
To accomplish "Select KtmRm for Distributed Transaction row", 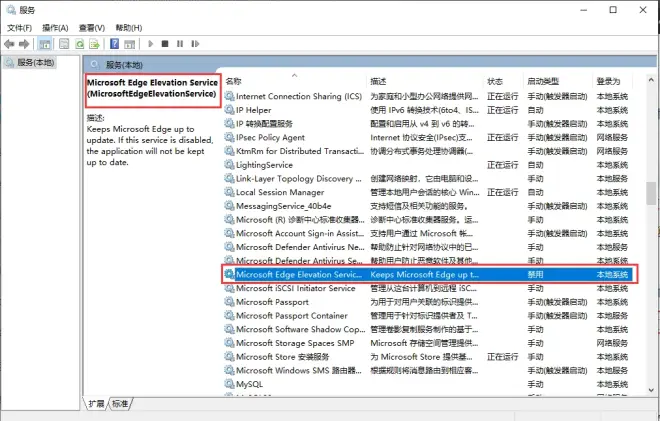I will (427, 151).
